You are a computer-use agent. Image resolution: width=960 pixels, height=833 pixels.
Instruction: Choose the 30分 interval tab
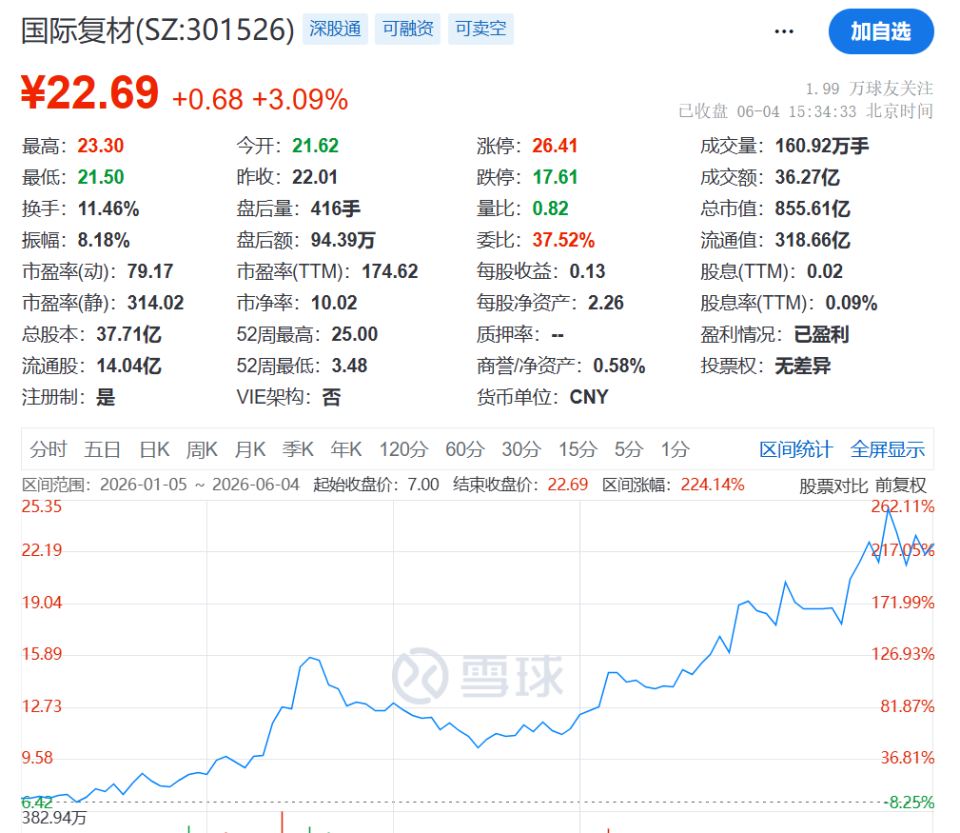pos(521,449)
